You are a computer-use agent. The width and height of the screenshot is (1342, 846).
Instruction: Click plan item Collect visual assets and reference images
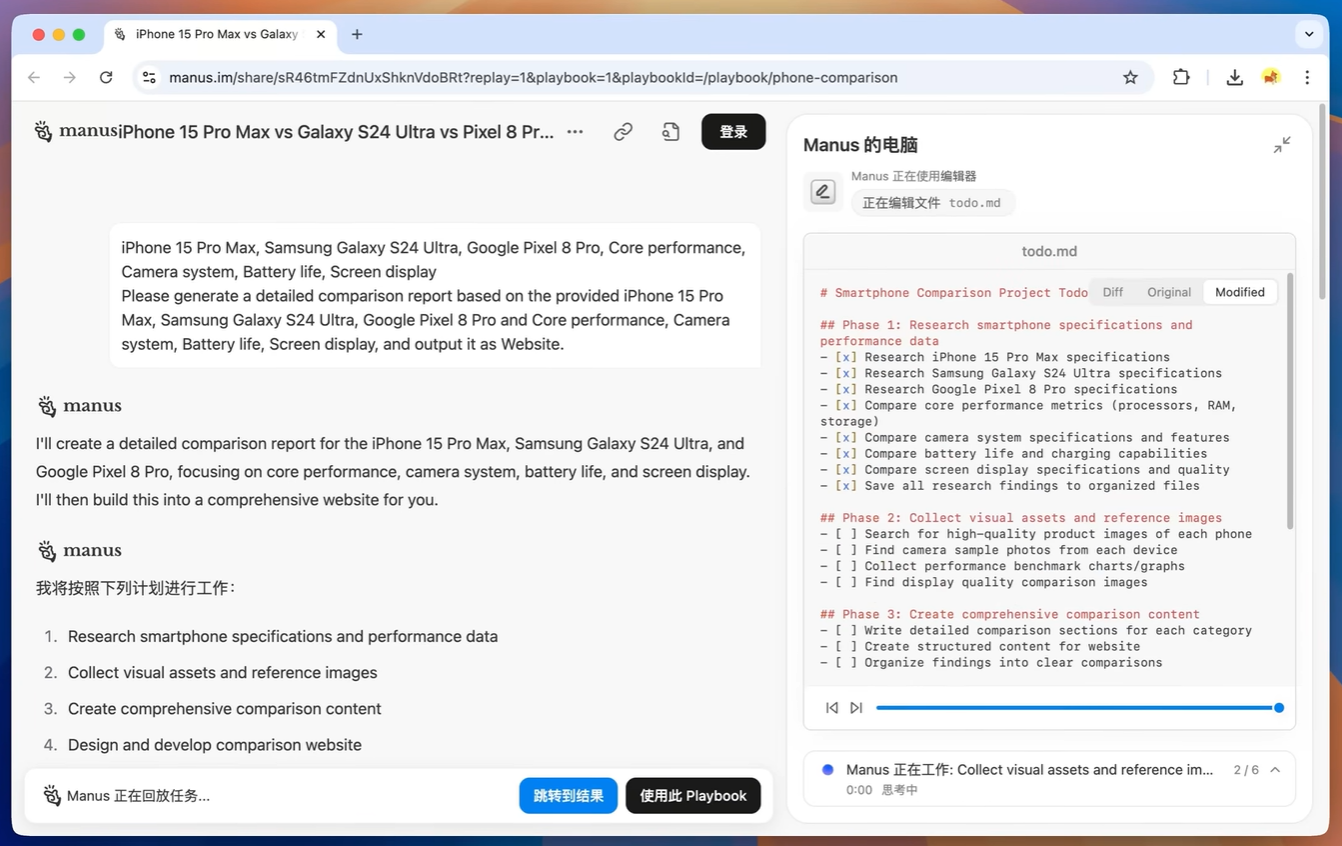click(x=222, y=673)
